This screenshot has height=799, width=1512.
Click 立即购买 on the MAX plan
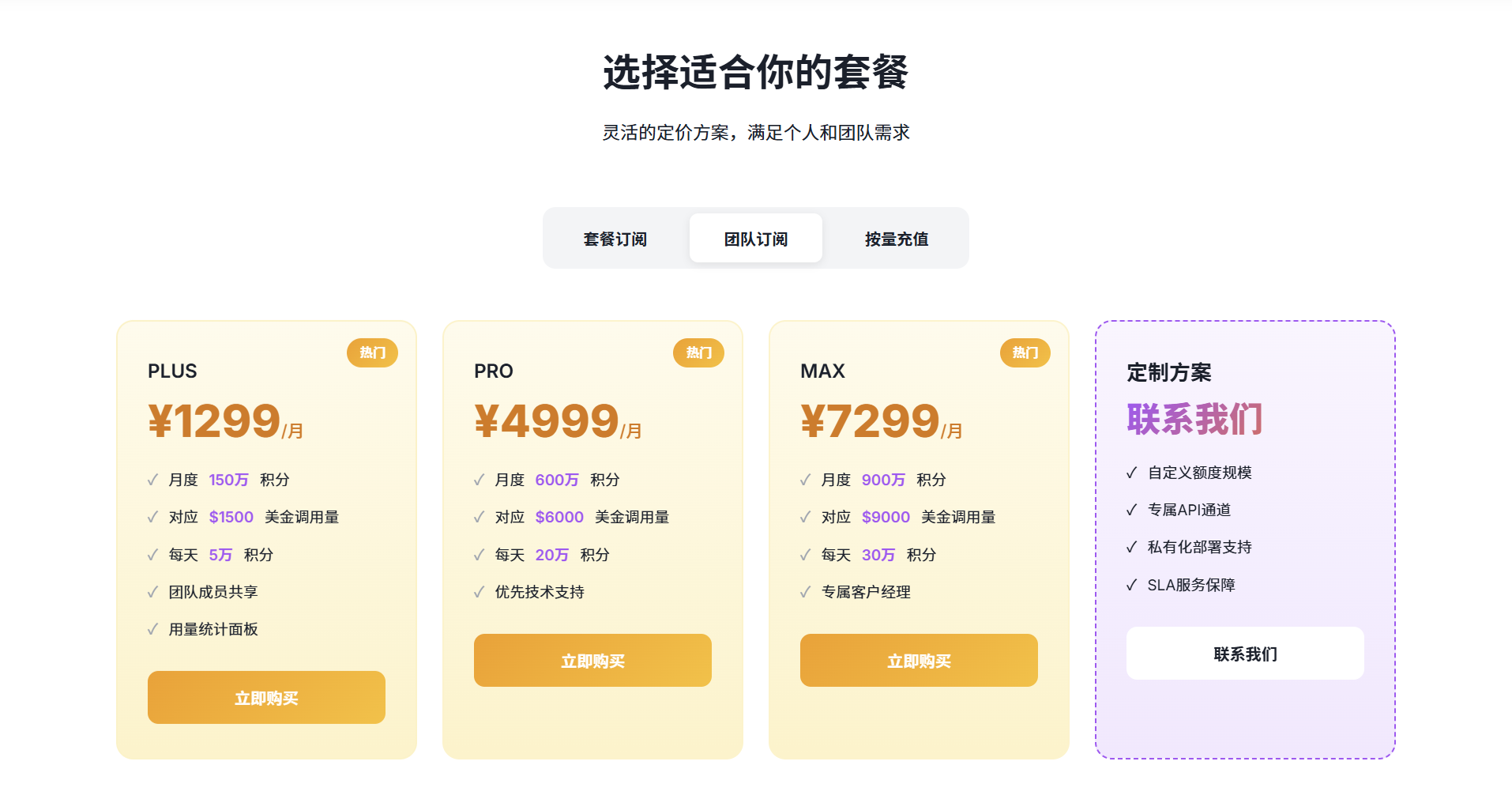tap(919, 660)
